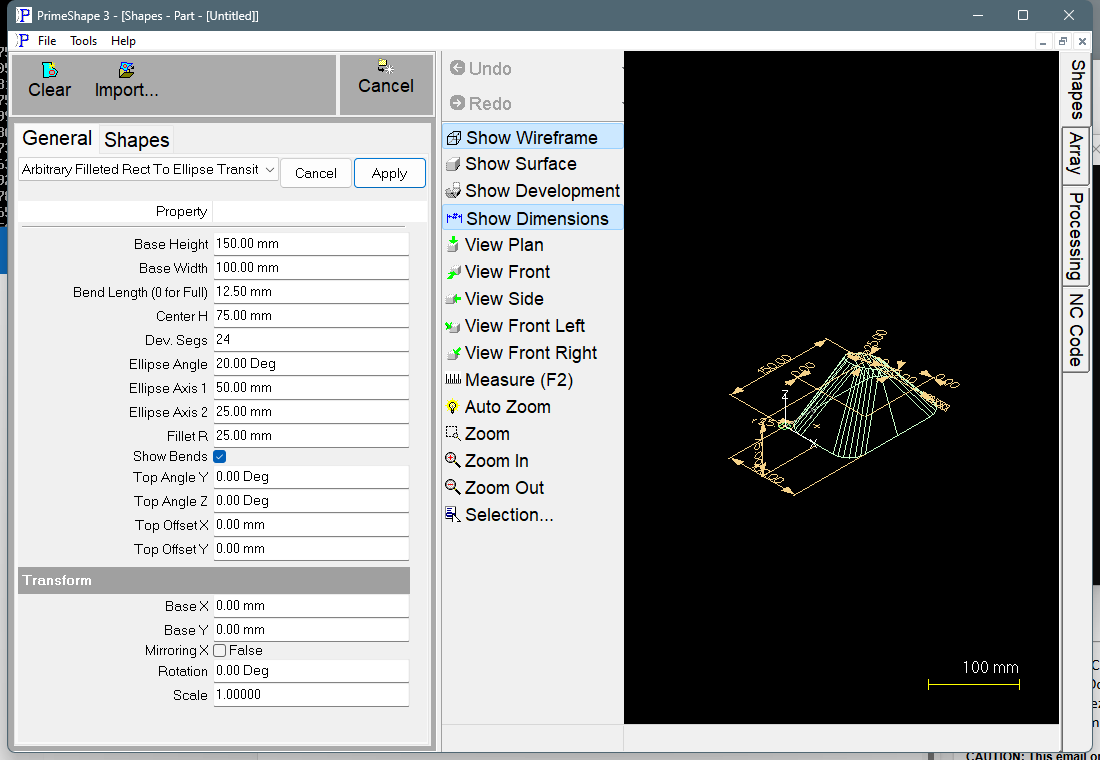The height and width of the screenshot is (760, 1100).
Task: Open the Tools menu
Action: pyautogui.click(x=83, y=41)
